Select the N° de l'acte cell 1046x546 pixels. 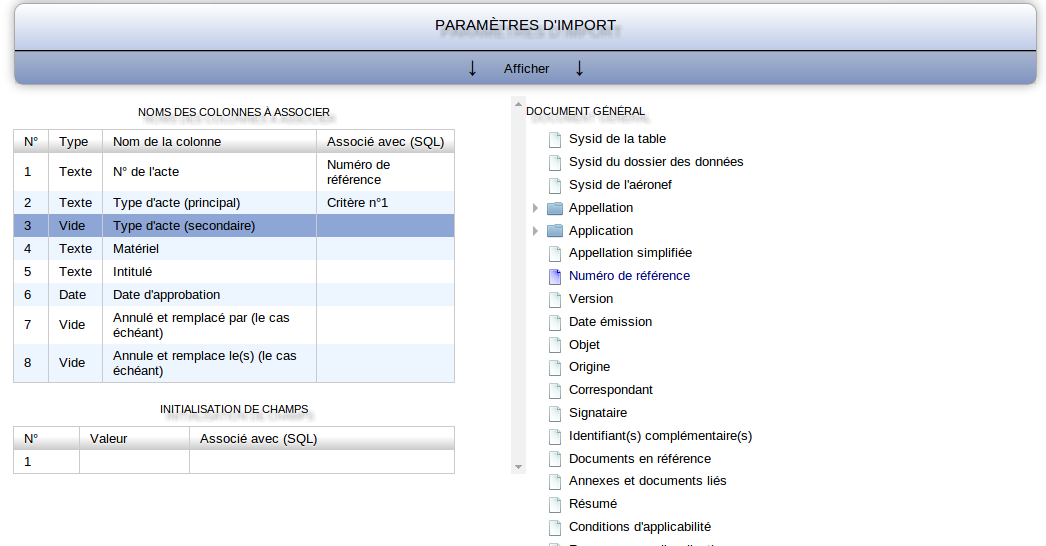tap(209, 172)
